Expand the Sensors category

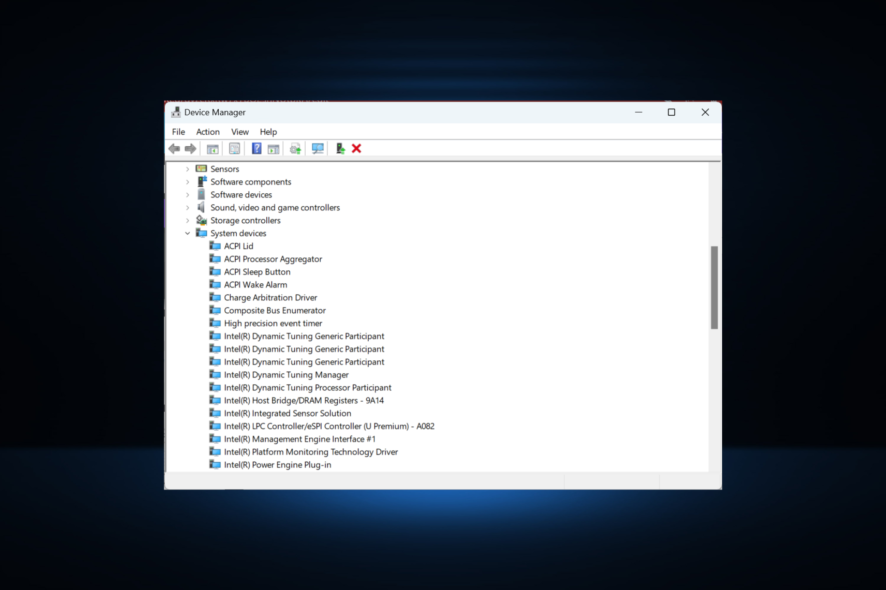coord(188,169)
